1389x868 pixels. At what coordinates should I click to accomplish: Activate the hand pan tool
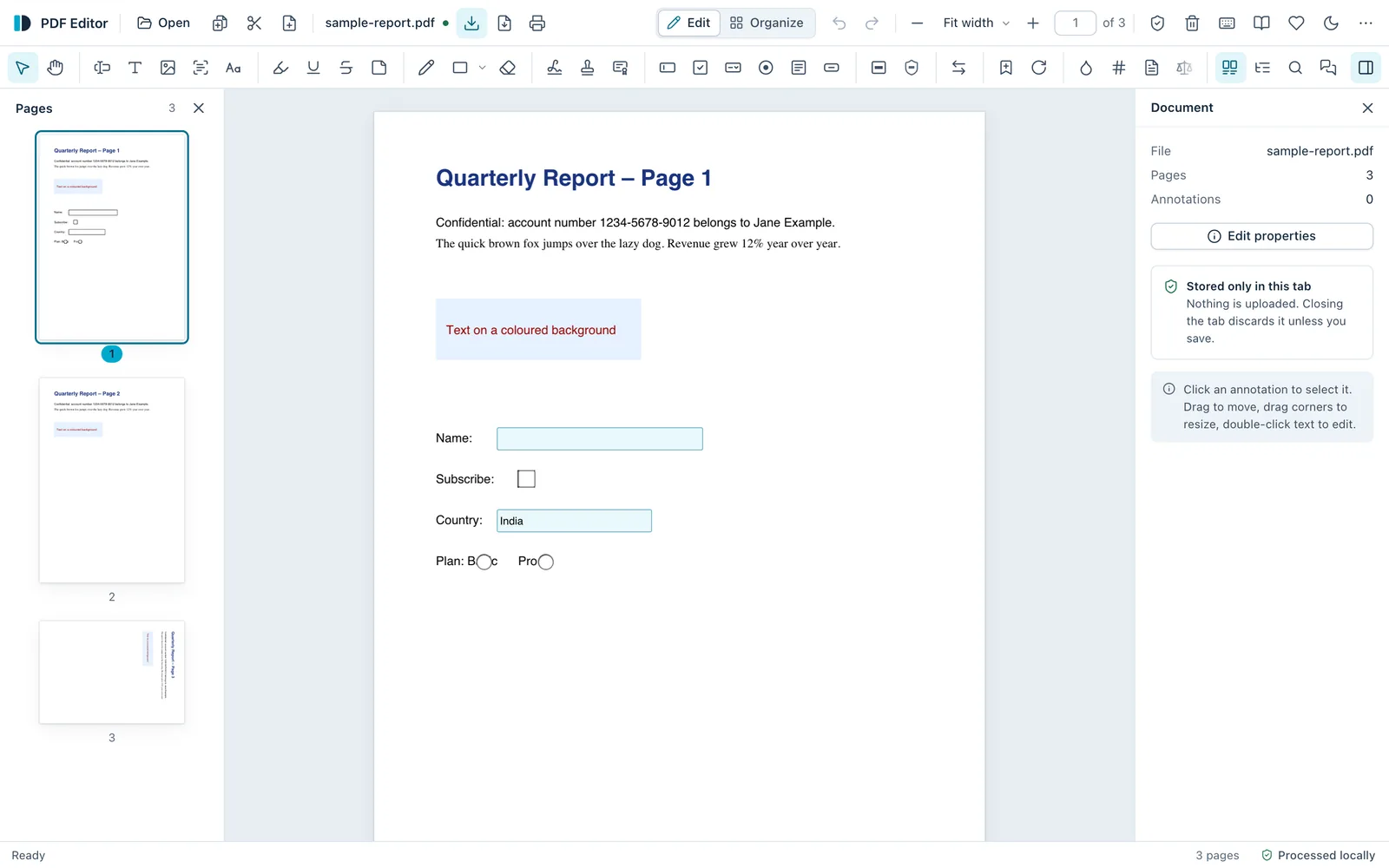pos(56,68)
